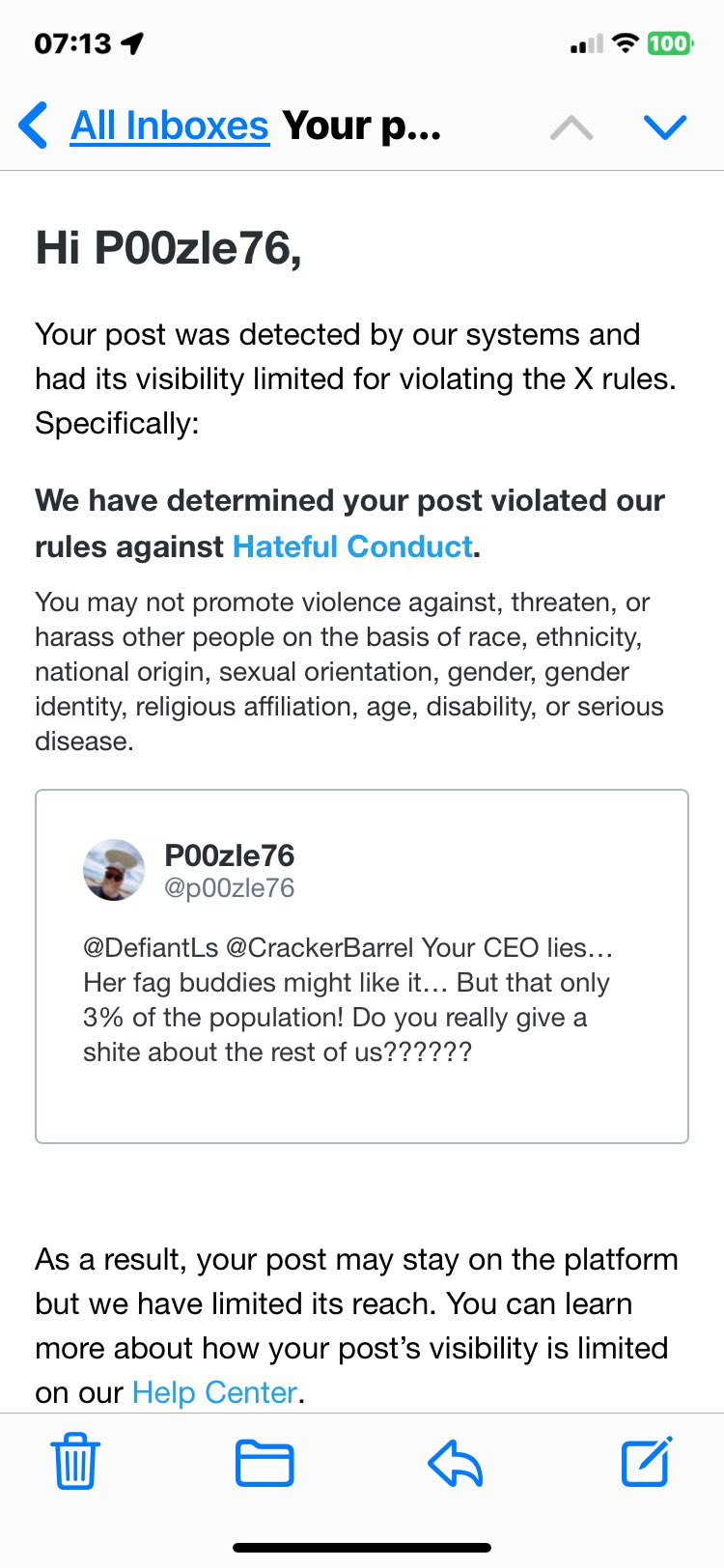The height and width of the screenshot is (1568, 724).
Task: Tap the battery indicator icon
Action: click(669, 43)
